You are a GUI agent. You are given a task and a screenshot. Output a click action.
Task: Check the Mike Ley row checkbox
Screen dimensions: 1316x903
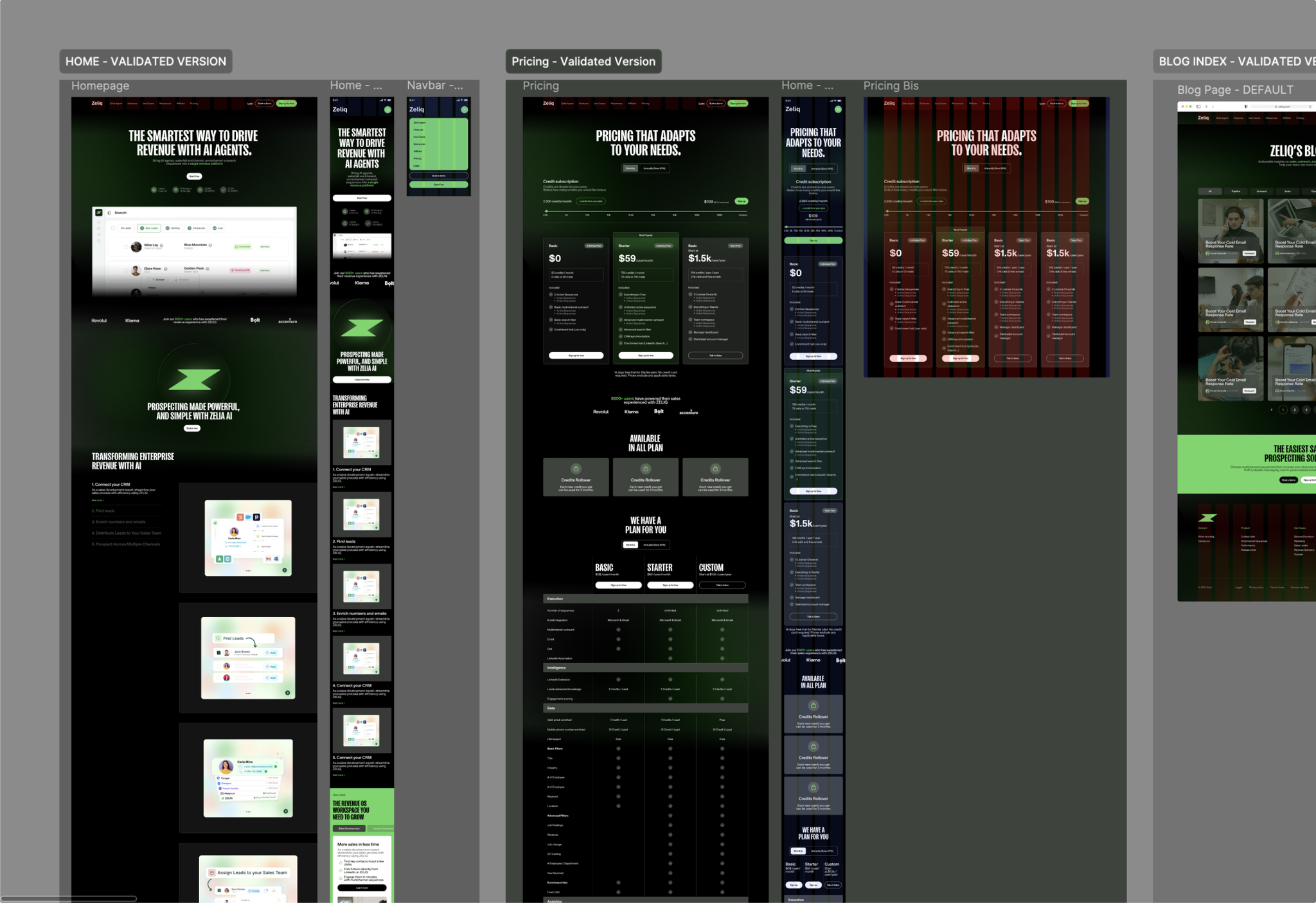tap(126, 246)
